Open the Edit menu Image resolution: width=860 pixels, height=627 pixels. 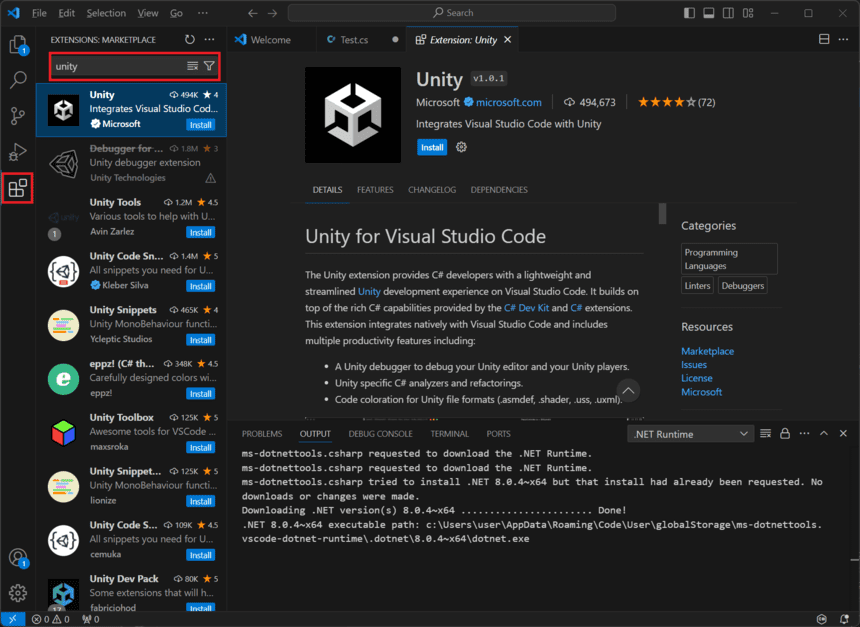pos(66,13)
